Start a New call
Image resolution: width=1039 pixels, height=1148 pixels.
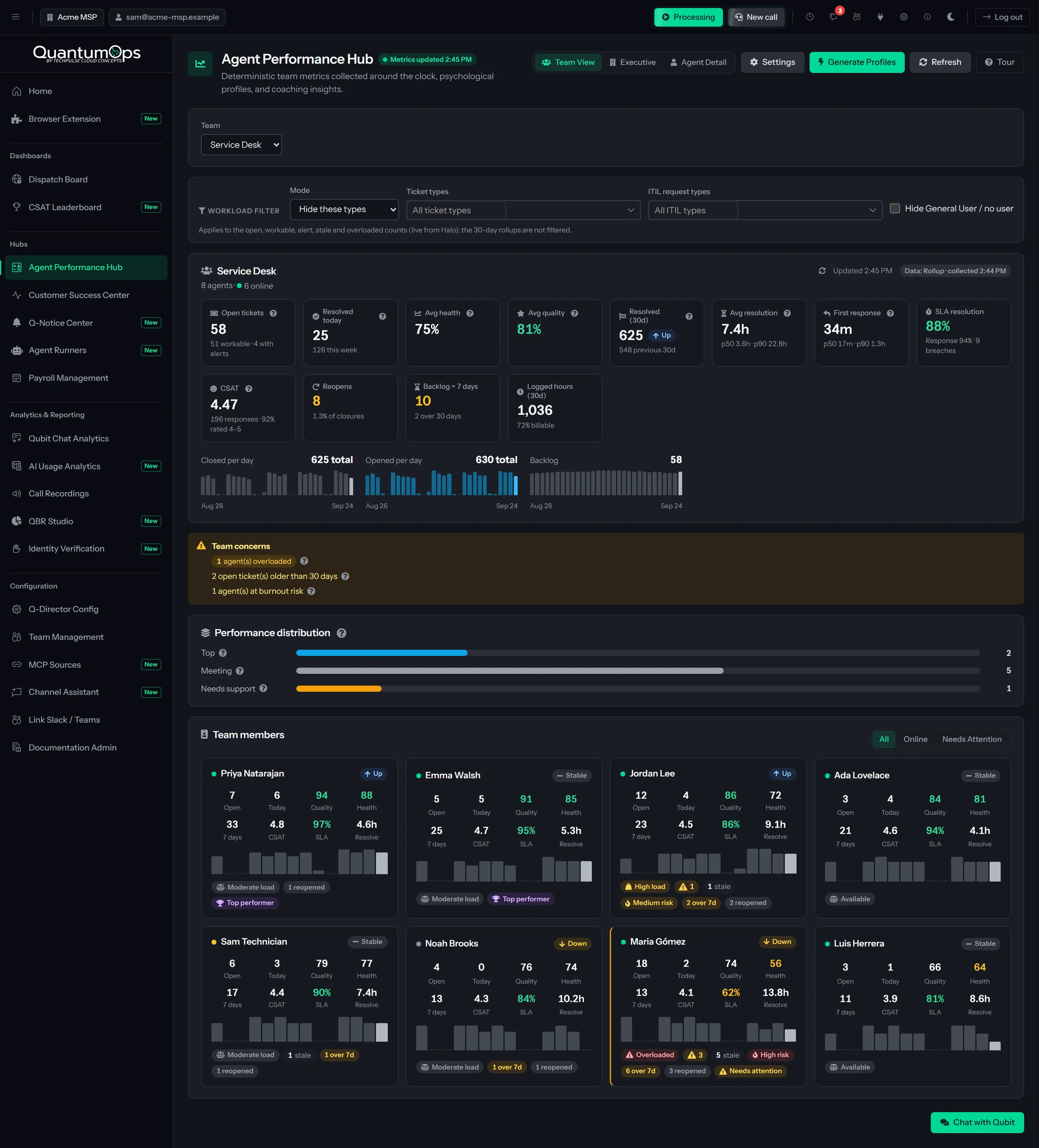pos(756,17)
